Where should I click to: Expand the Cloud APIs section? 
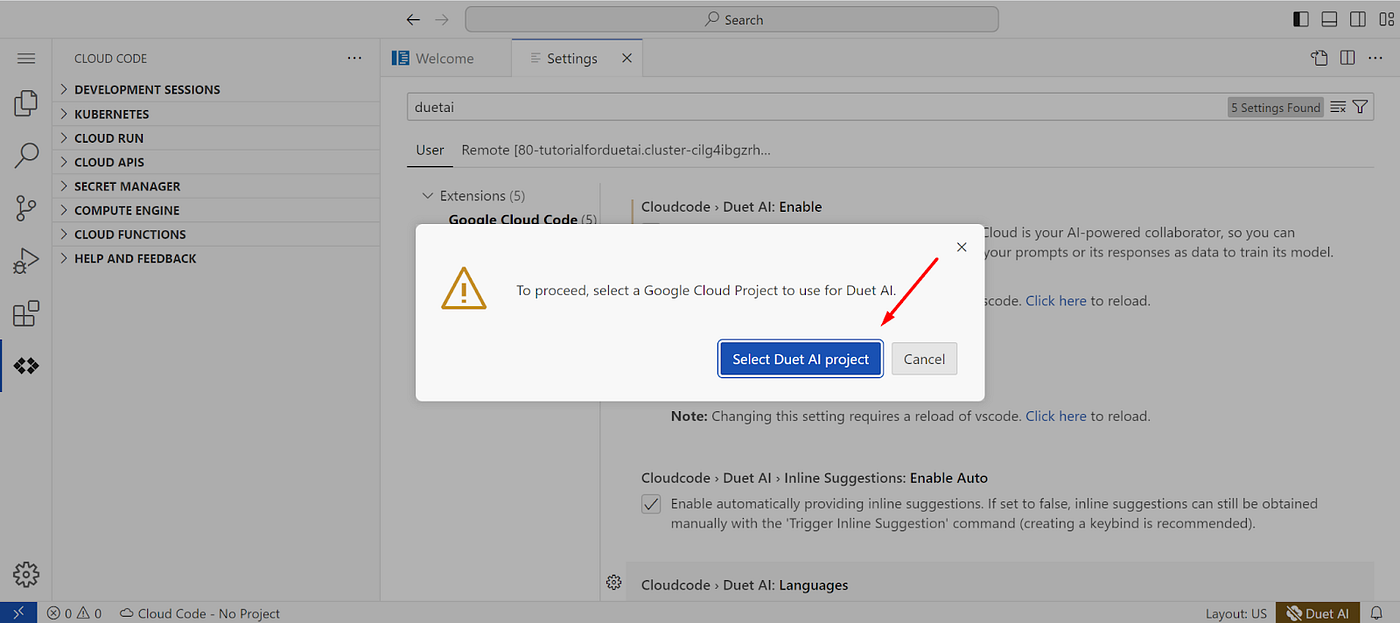pos(216,162)
